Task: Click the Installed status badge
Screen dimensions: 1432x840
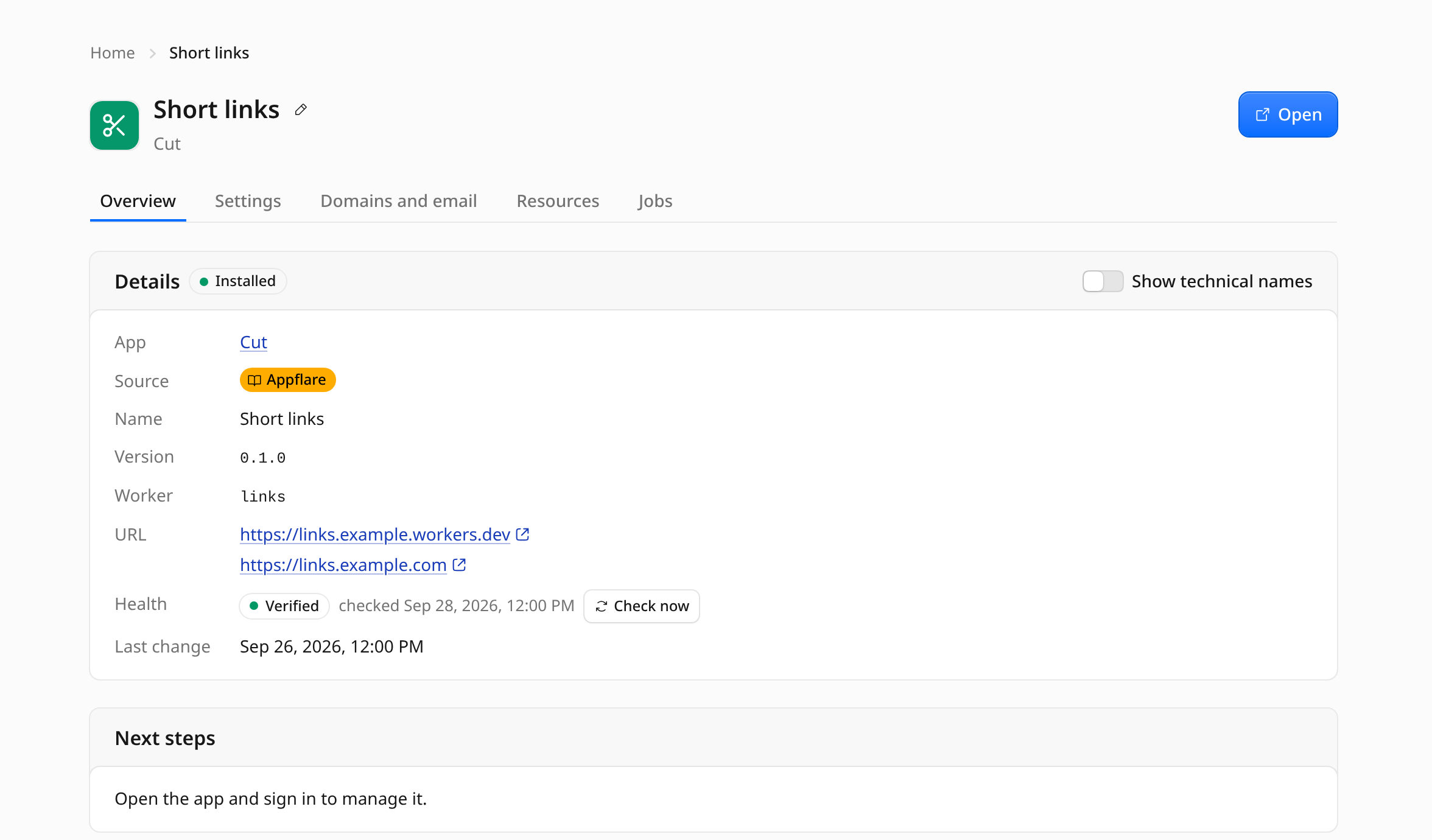Action: [x=238, y=281]
